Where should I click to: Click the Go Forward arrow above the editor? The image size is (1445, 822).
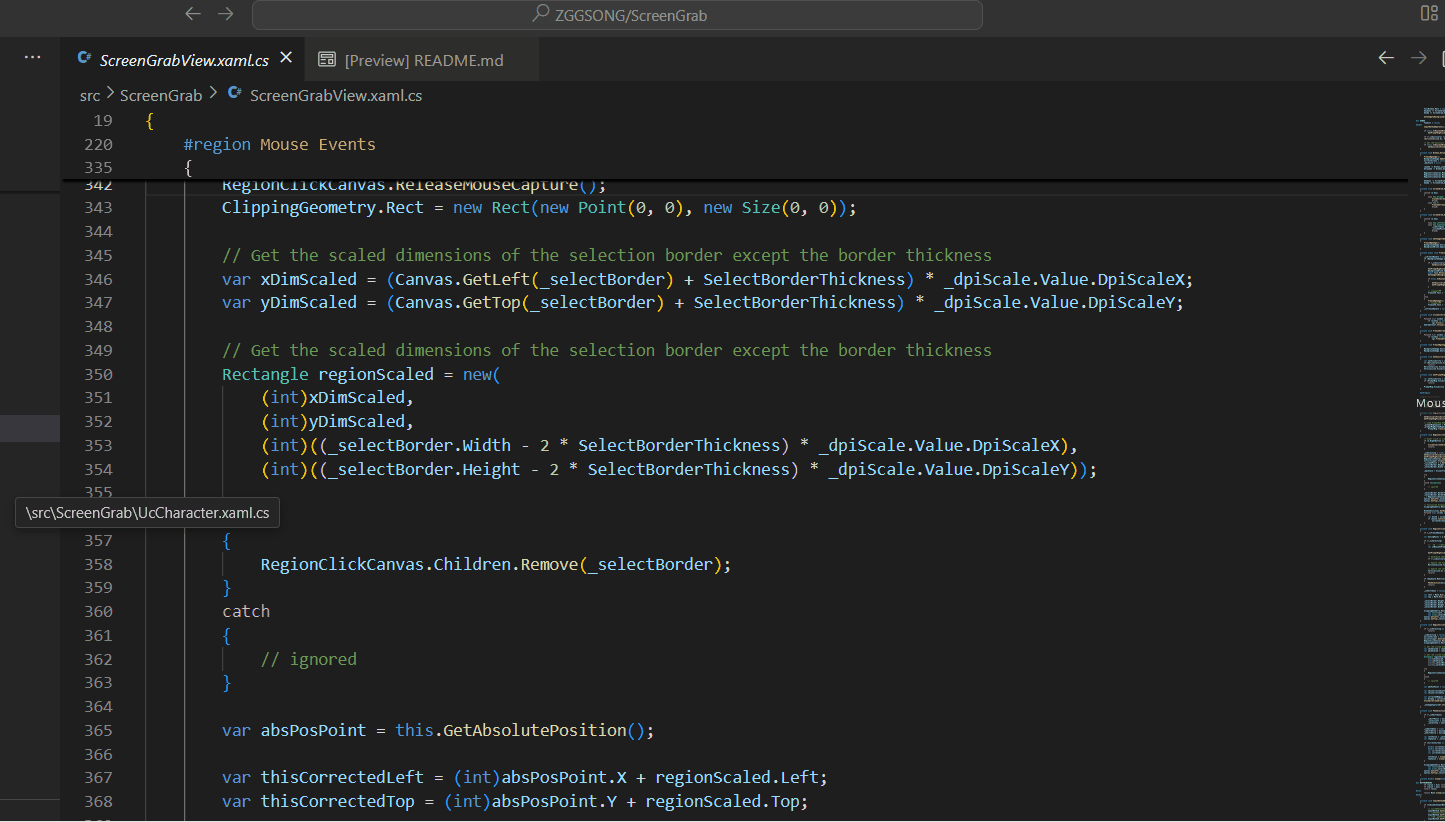[1418, 58]
